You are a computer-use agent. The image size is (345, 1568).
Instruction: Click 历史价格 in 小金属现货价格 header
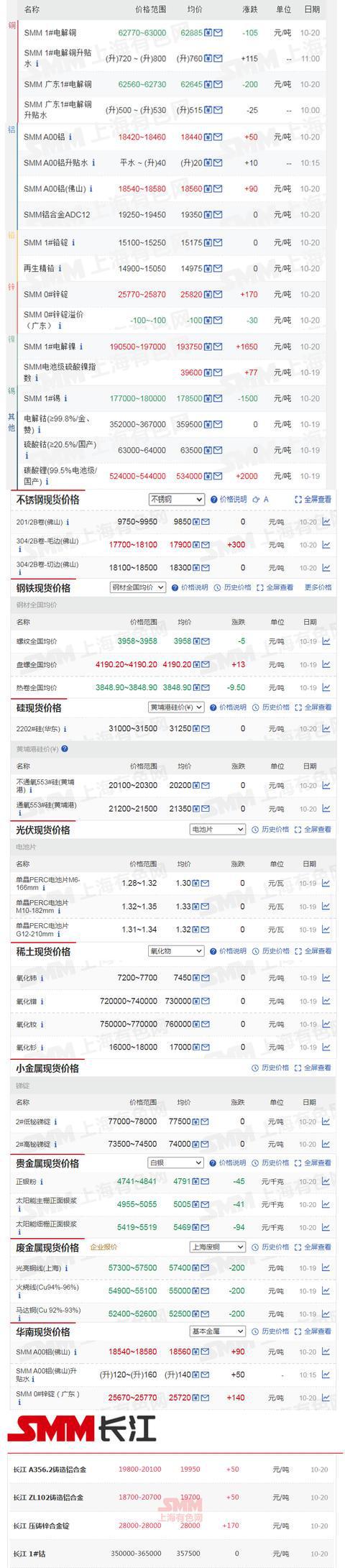coord(270,1068)
